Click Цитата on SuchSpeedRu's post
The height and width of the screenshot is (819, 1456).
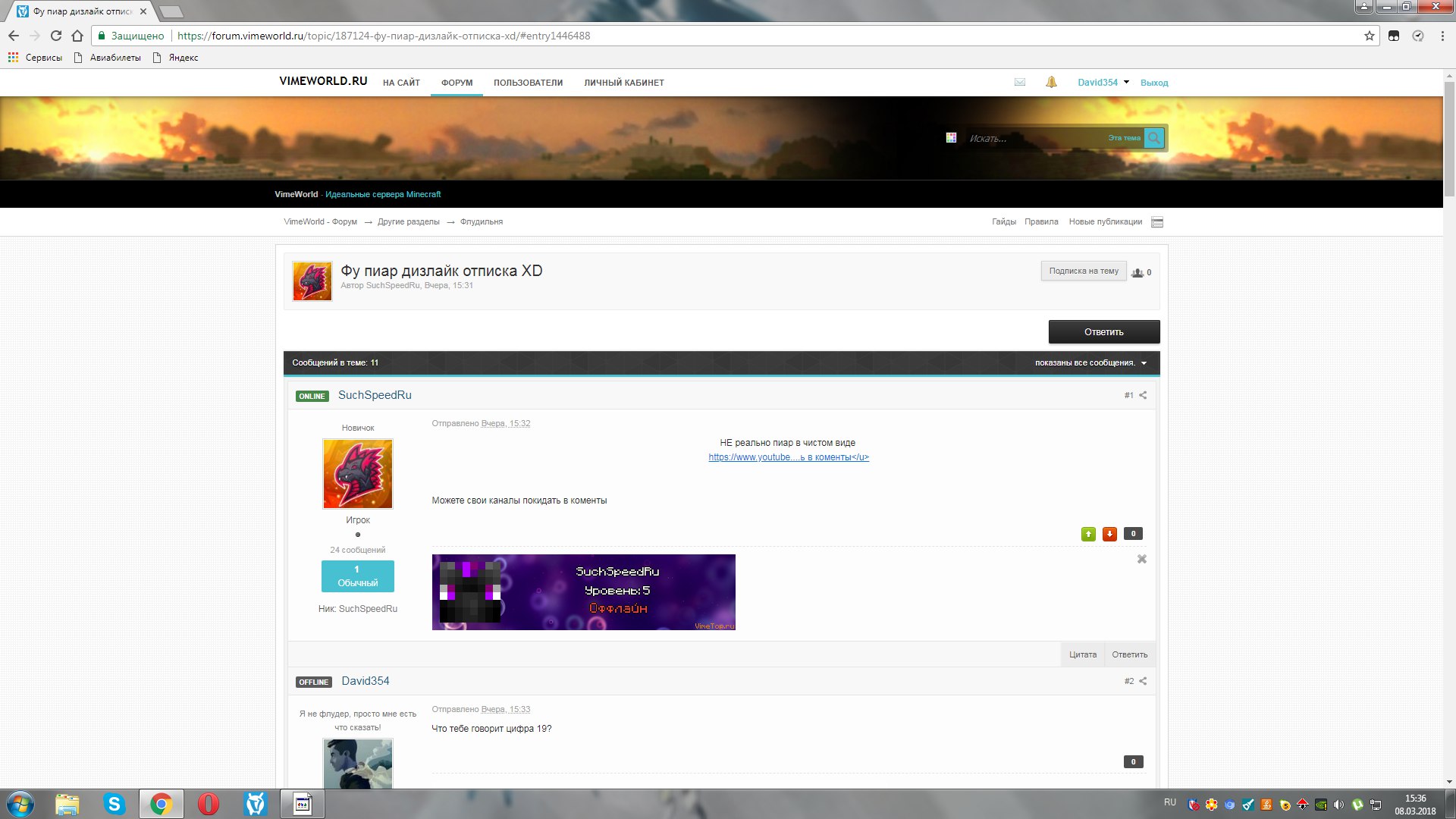(1083, 654)
